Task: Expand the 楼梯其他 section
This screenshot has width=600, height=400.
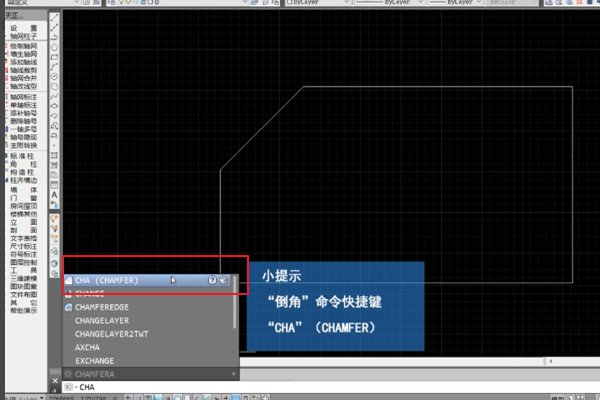Action: click(24, 214)
